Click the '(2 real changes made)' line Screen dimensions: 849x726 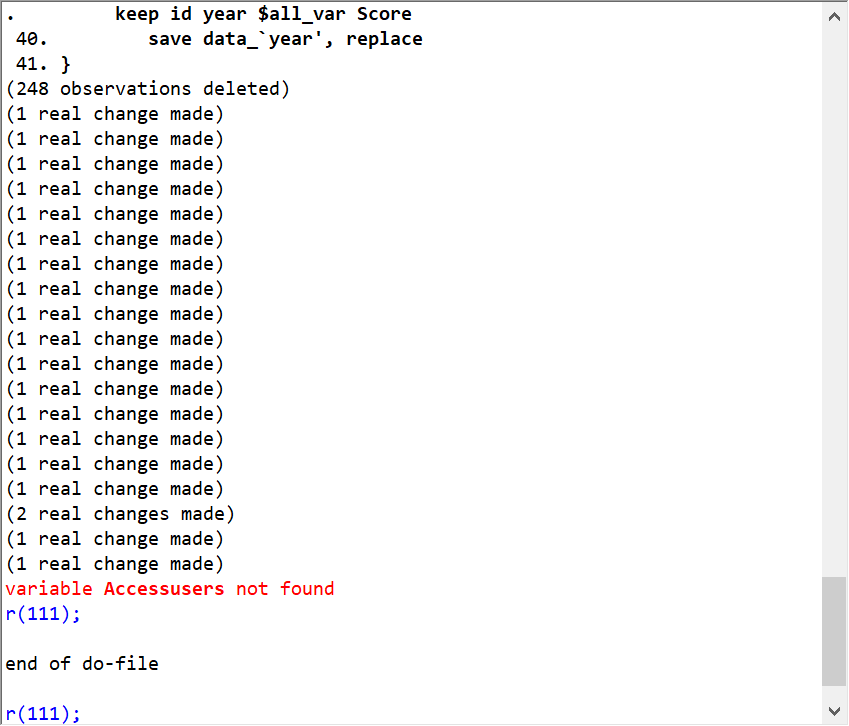[120, 514]
